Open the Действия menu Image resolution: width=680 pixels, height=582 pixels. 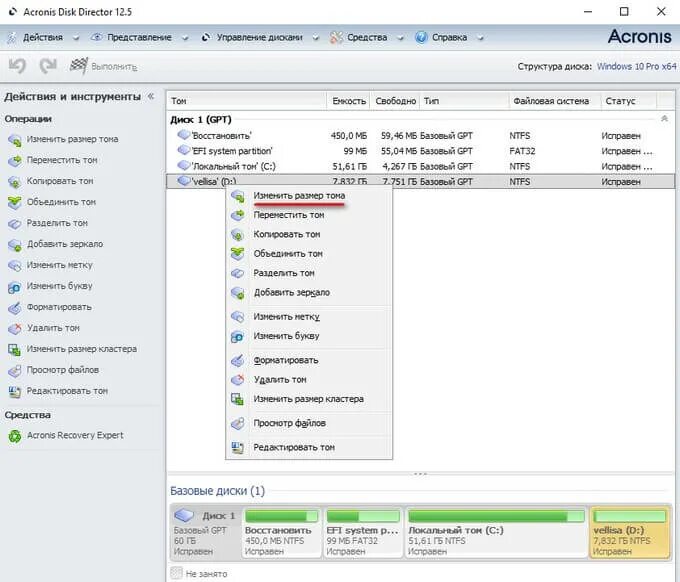coord(43,38)
